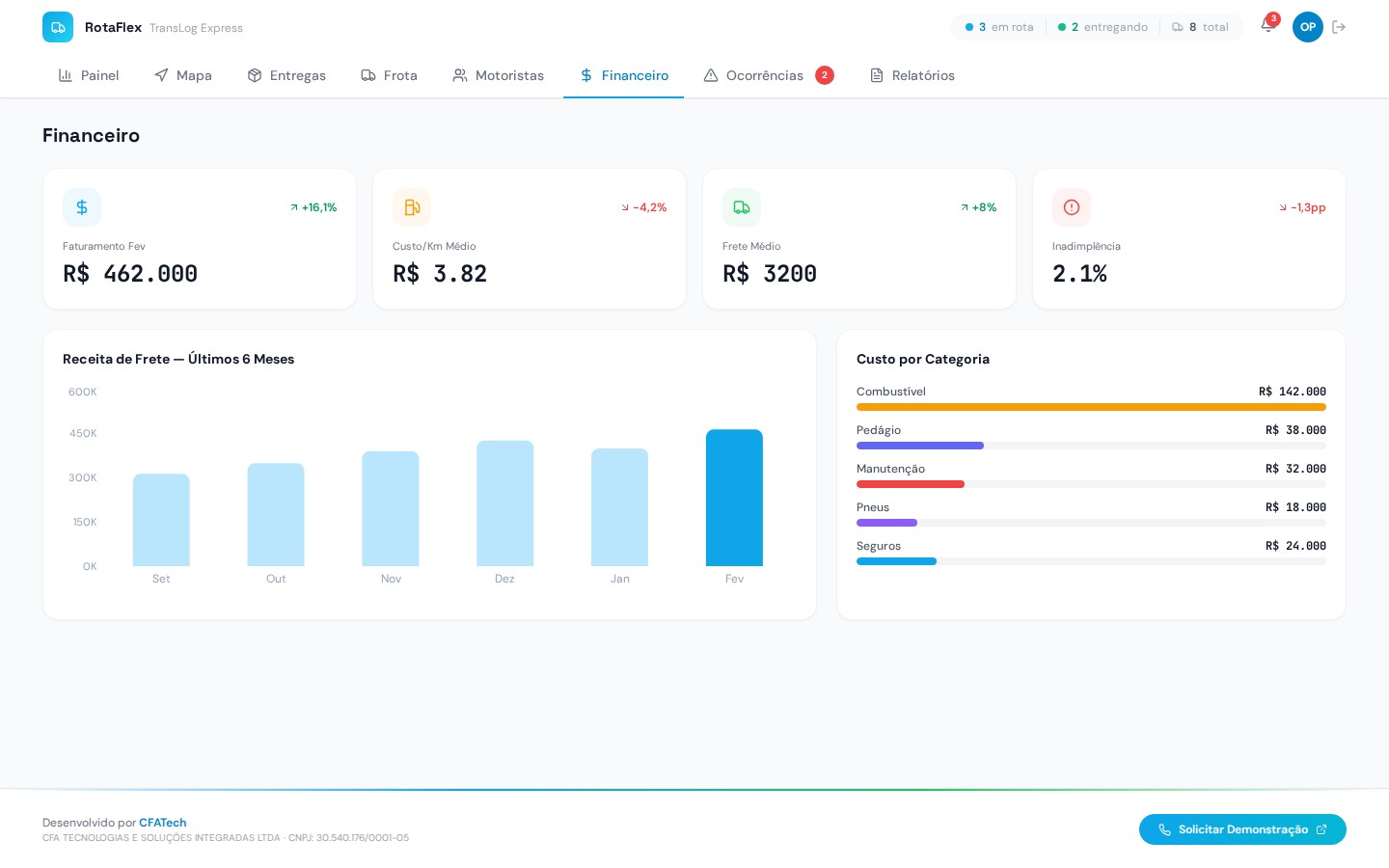Screen dimensions: 1389x868
Task: Click the RotaFlex truck logo
Action: [58, 27]
